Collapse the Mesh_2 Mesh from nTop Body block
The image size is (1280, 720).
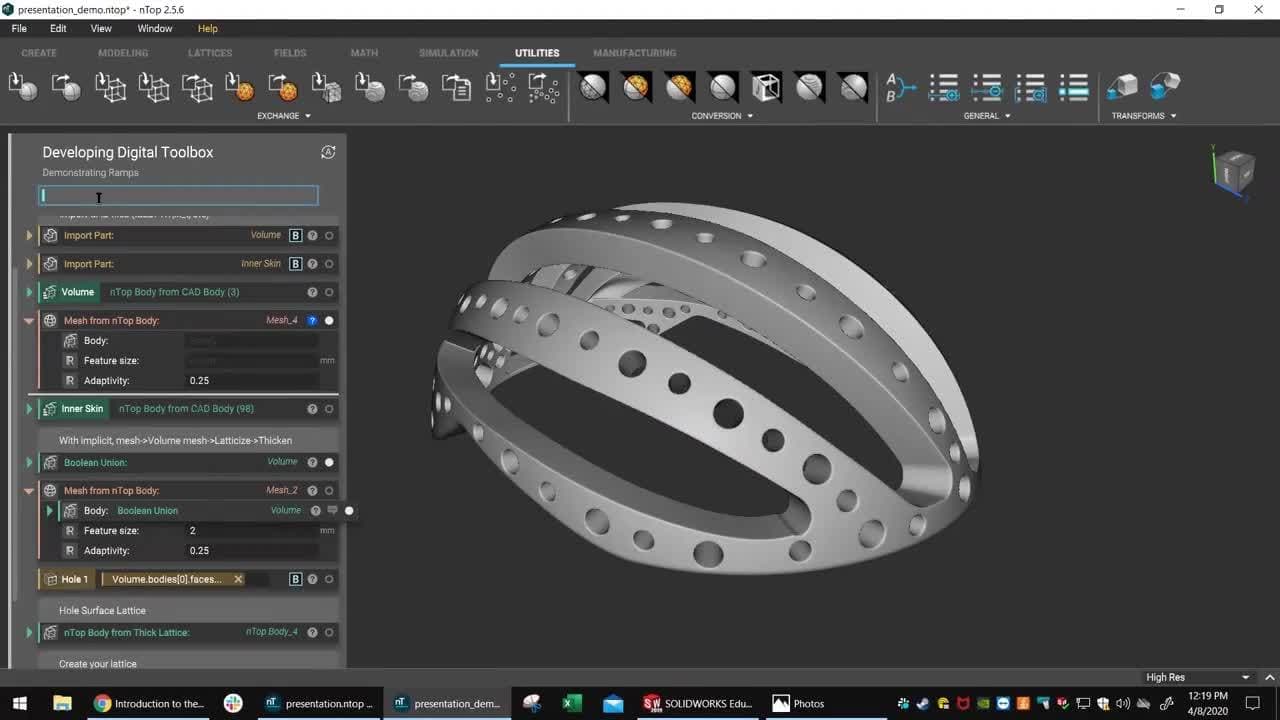(29, 491)
